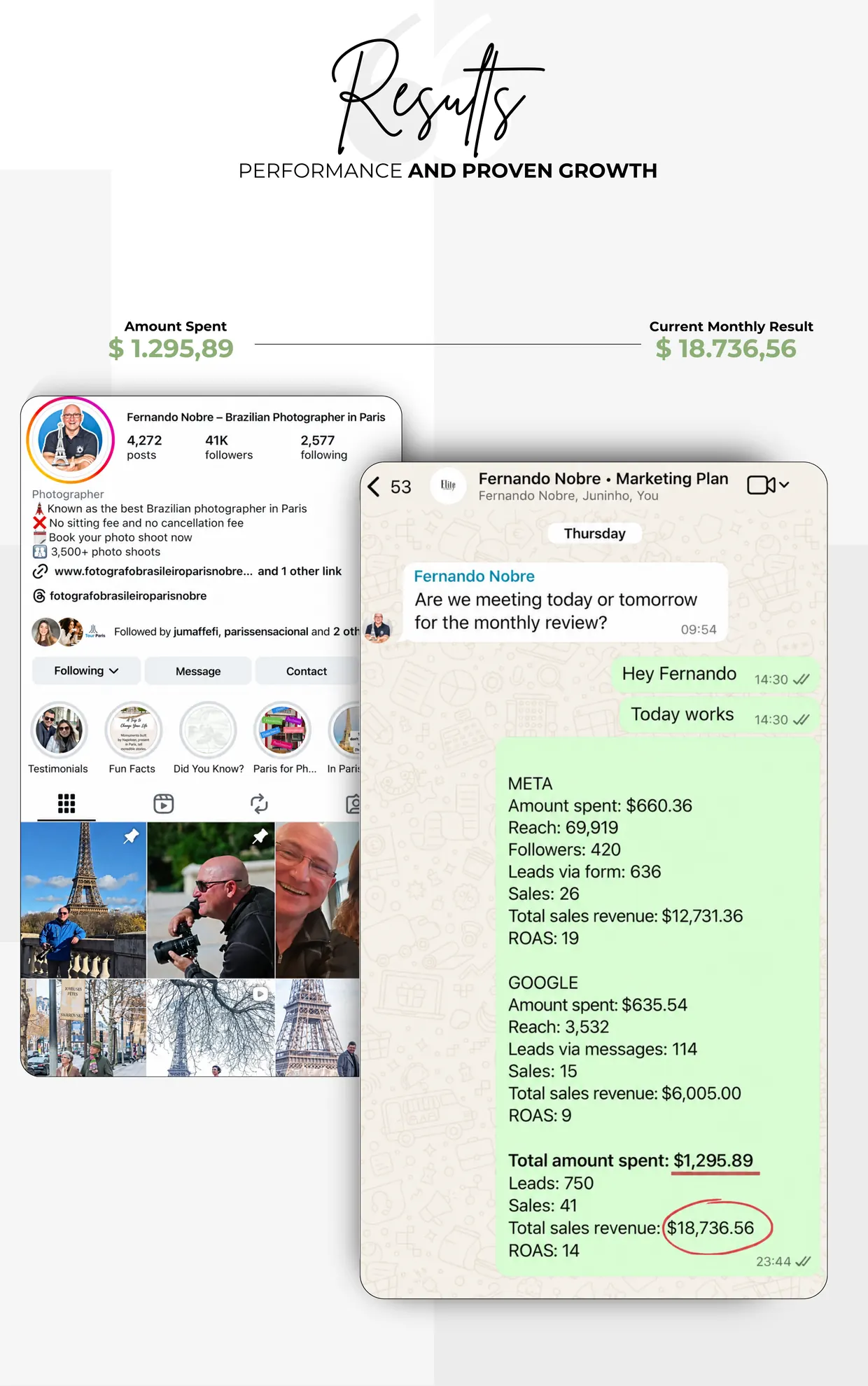Click 'Leads via messages: 114' line

pos(603,1049)
